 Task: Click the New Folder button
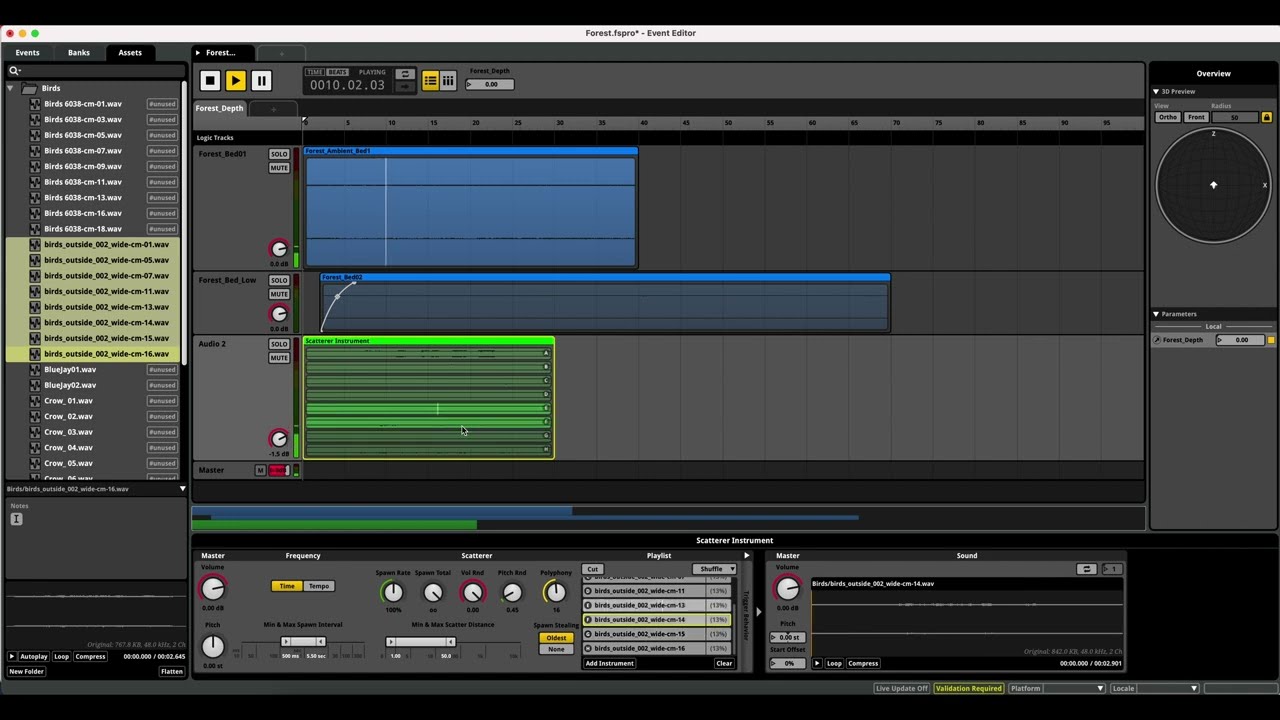point(27,672)
